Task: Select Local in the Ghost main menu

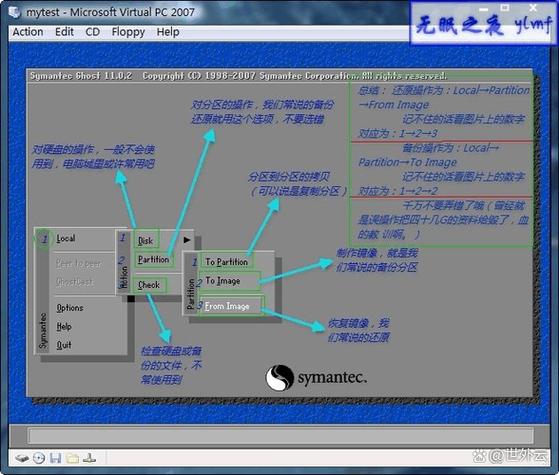Action: click(x=66, y=238)
